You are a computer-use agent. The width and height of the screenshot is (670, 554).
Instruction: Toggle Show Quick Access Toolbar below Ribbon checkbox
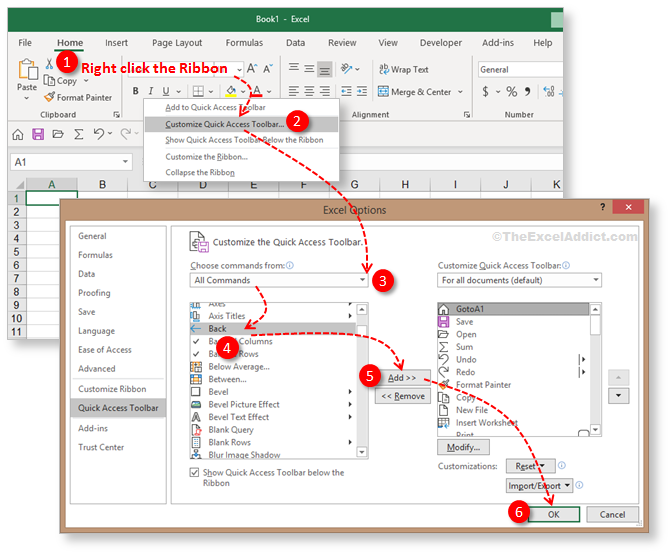pyautogui.click(x=194, y=472)
